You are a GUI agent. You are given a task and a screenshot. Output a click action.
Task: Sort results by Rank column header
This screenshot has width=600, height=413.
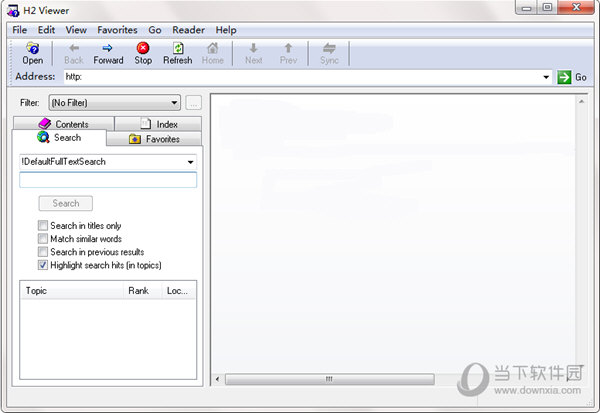coord(142,291)
